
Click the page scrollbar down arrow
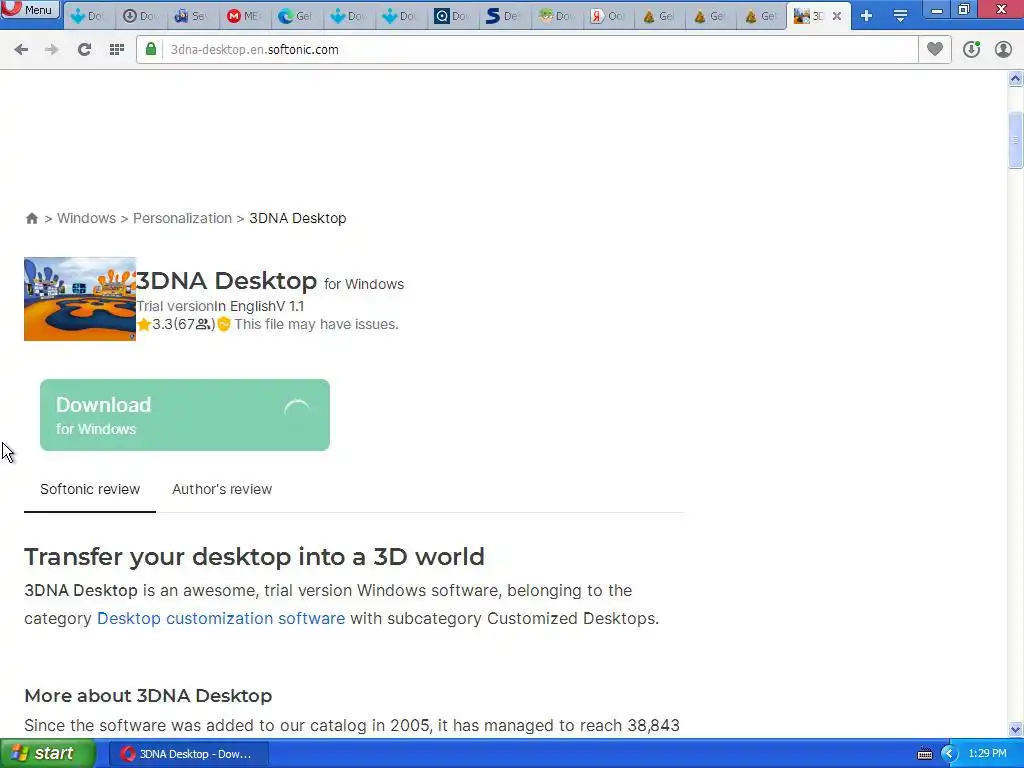coord(1016,729)
